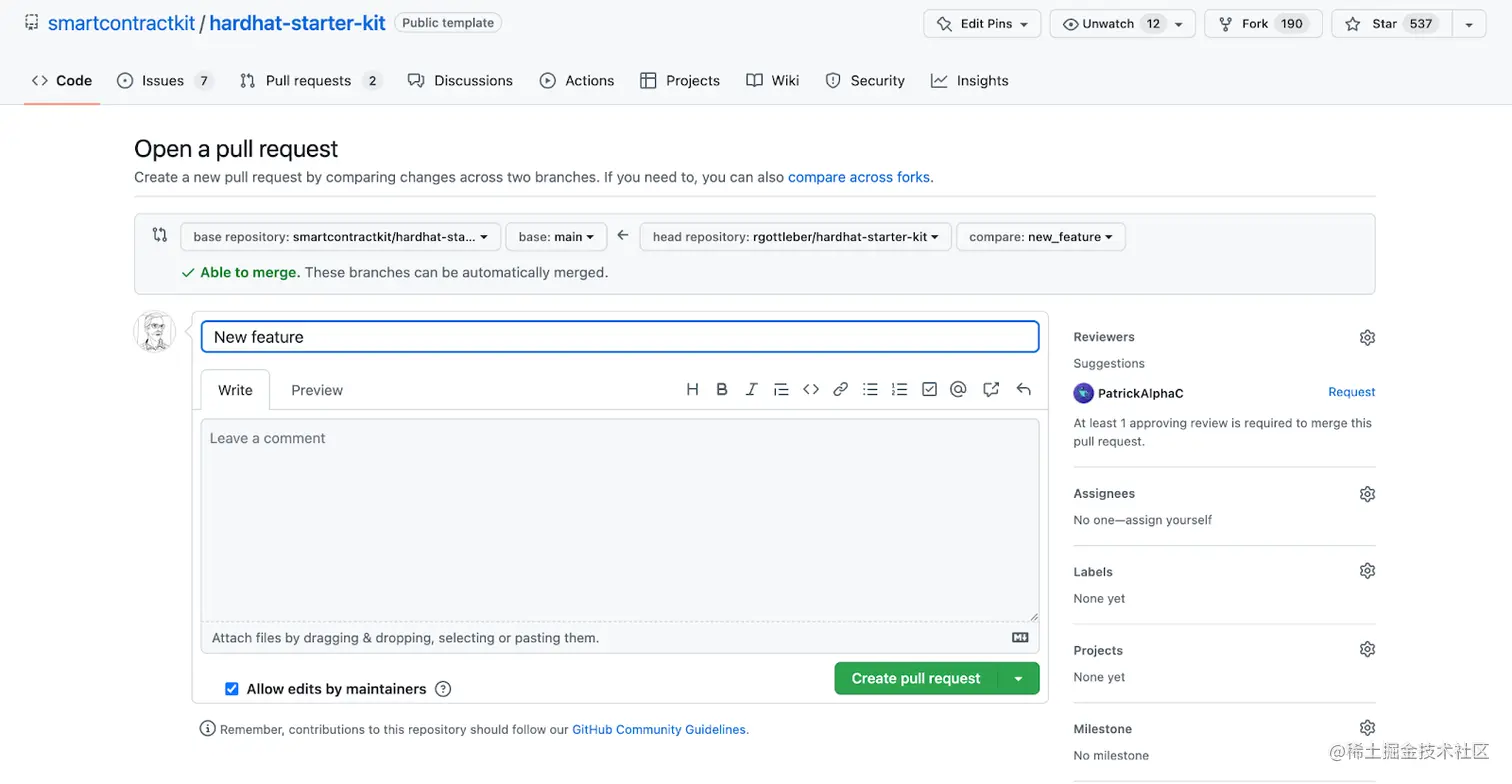The image size is (1512, 784).
Task: Open Milestone gear settings
Action: (x=1367, y=728)
